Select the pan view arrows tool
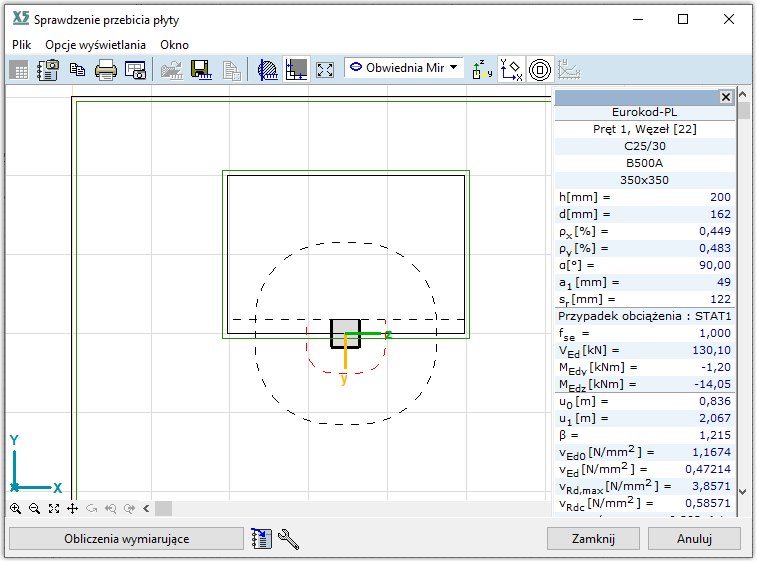Viewport: 757px width, 562px height. 73,508
